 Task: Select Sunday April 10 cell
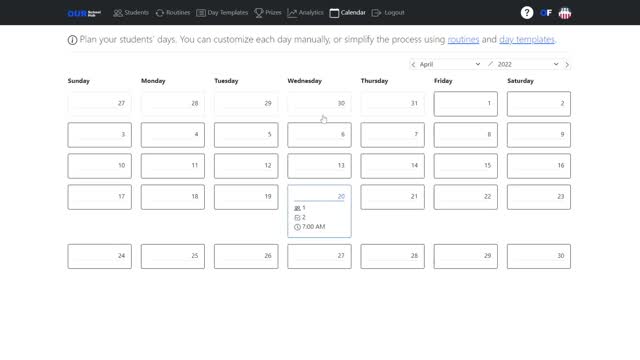point(100,166)
